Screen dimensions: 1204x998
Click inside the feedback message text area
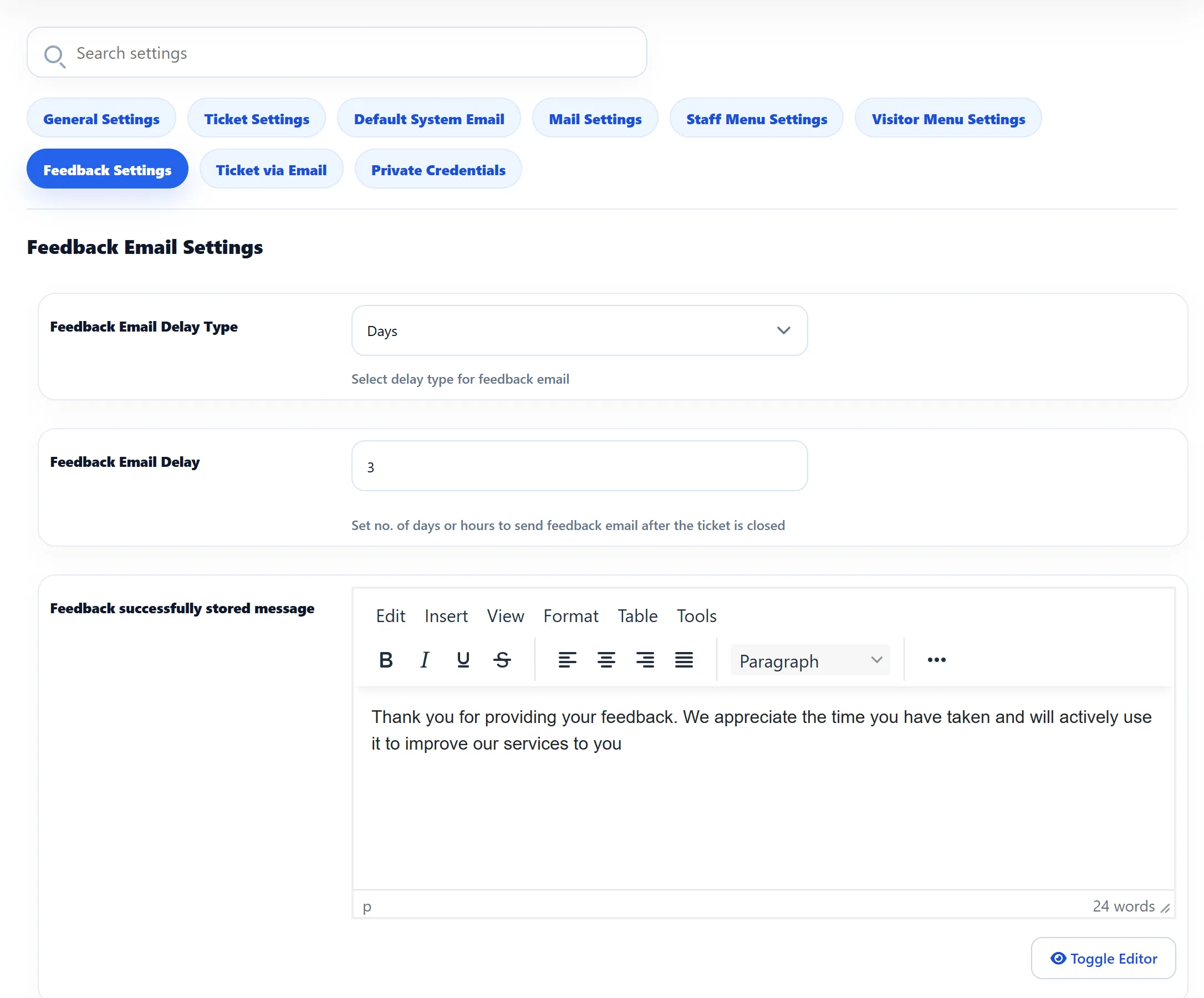763,788
